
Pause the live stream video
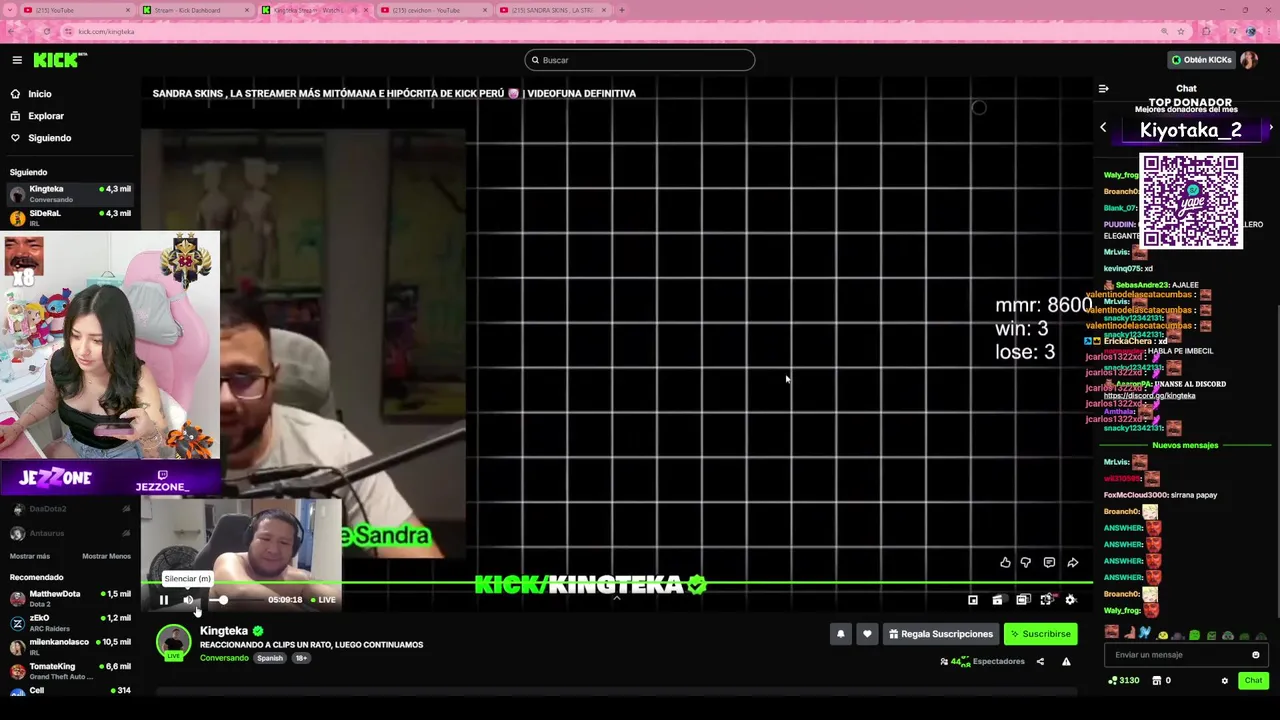point(164,600)
